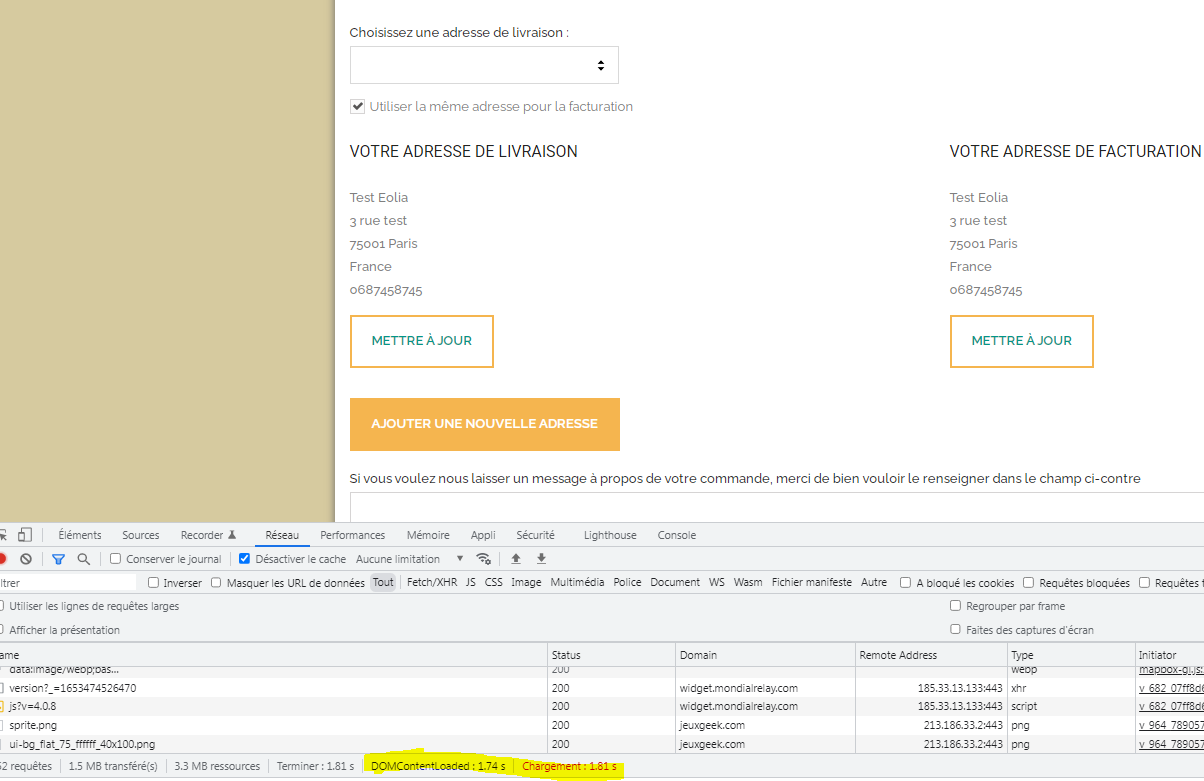Check 'Requêtes bloquées' checkbox
1204x781 pixels.
click(x=1029, y=583)
